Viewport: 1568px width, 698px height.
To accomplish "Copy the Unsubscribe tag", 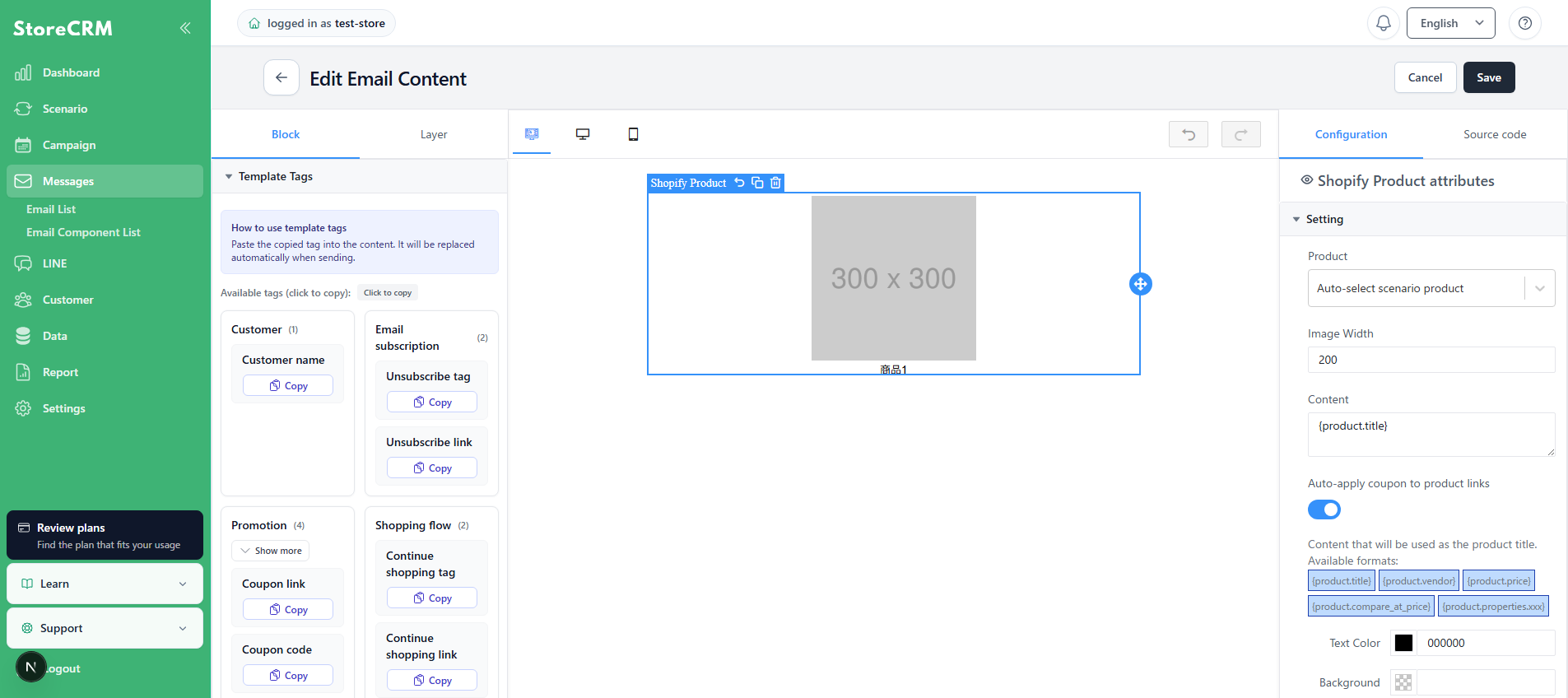I will click(432, 402).
